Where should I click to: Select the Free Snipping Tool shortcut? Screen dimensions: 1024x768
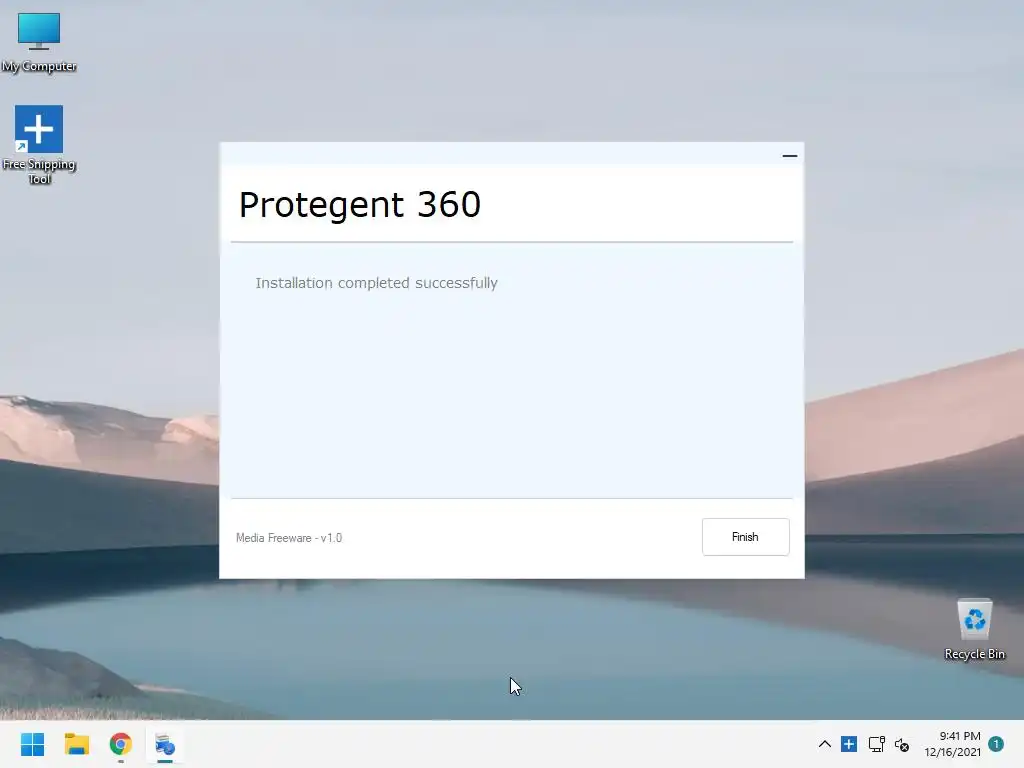click(39, 145)
